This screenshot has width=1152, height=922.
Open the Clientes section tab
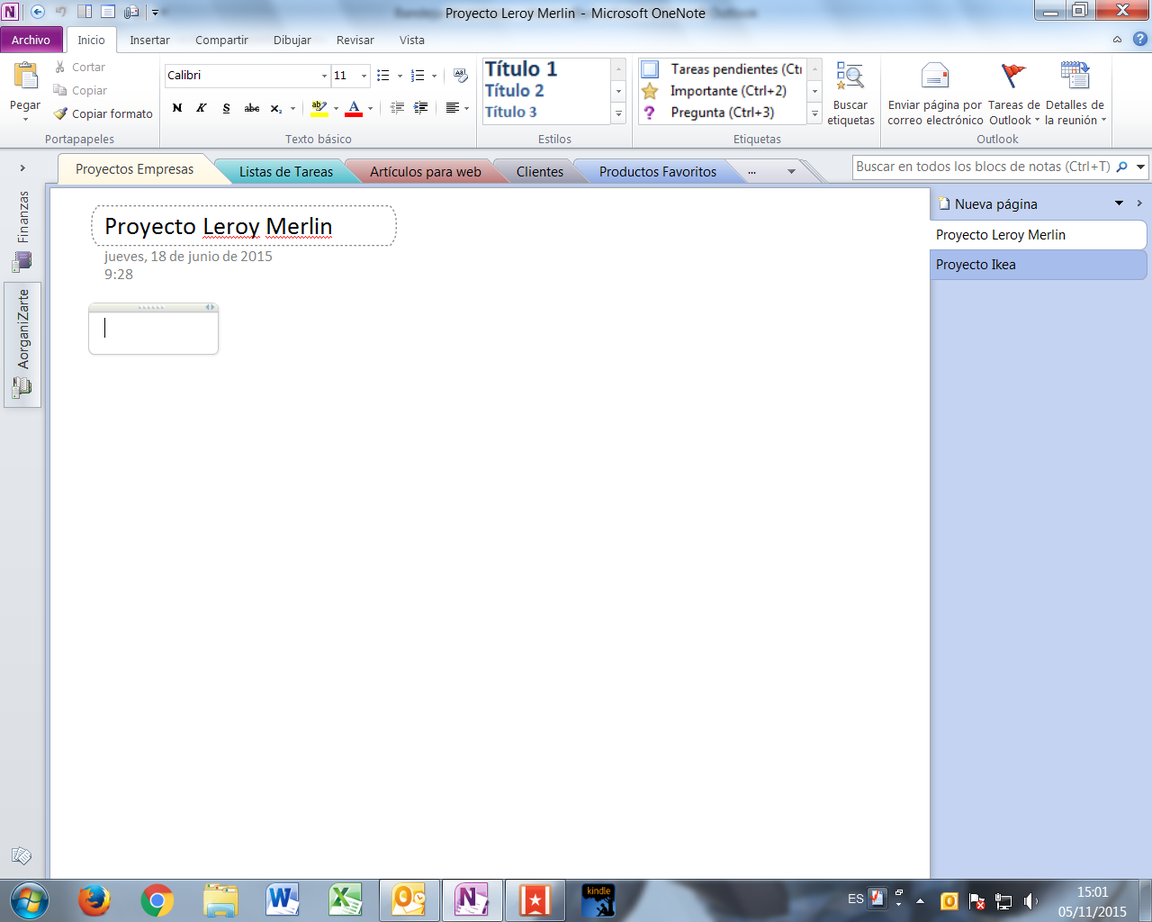pos(539,170)
